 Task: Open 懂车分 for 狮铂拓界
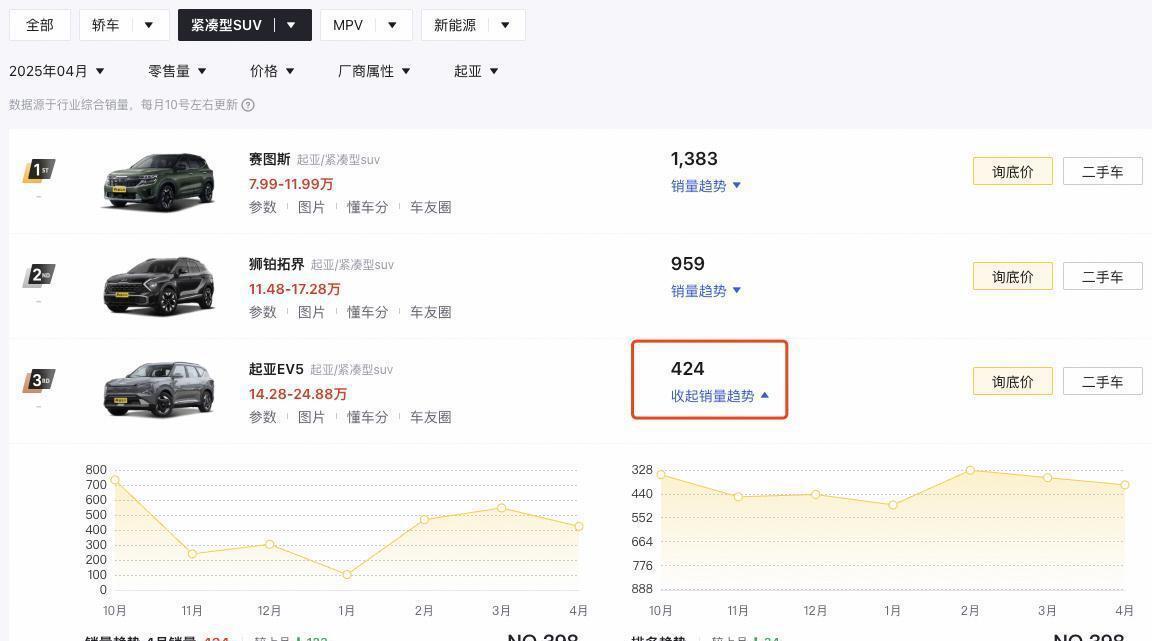[367, 312]
